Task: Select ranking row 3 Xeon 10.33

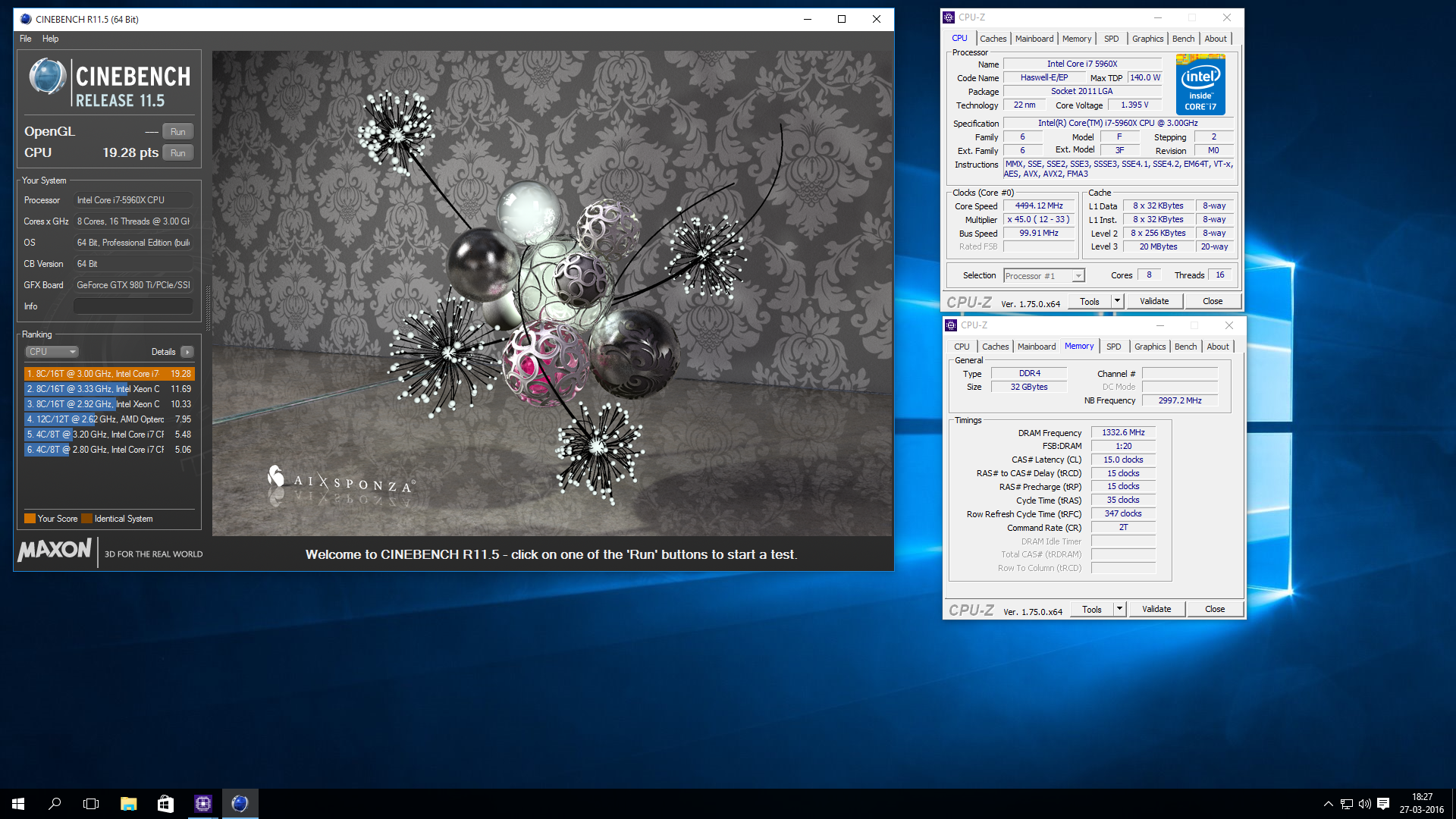Action: click(109, 404)
